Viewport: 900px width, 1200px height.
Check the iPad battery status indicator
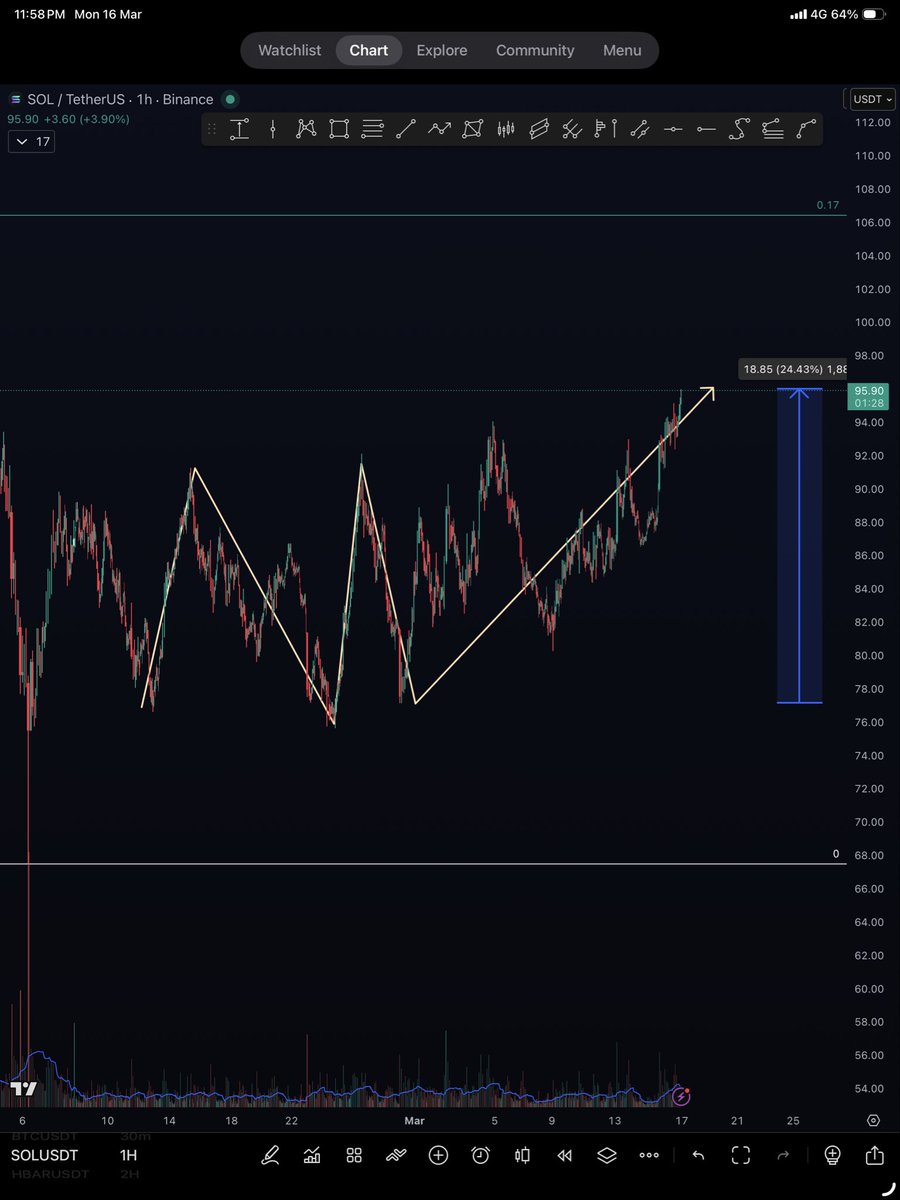click(x=873, y=15)
